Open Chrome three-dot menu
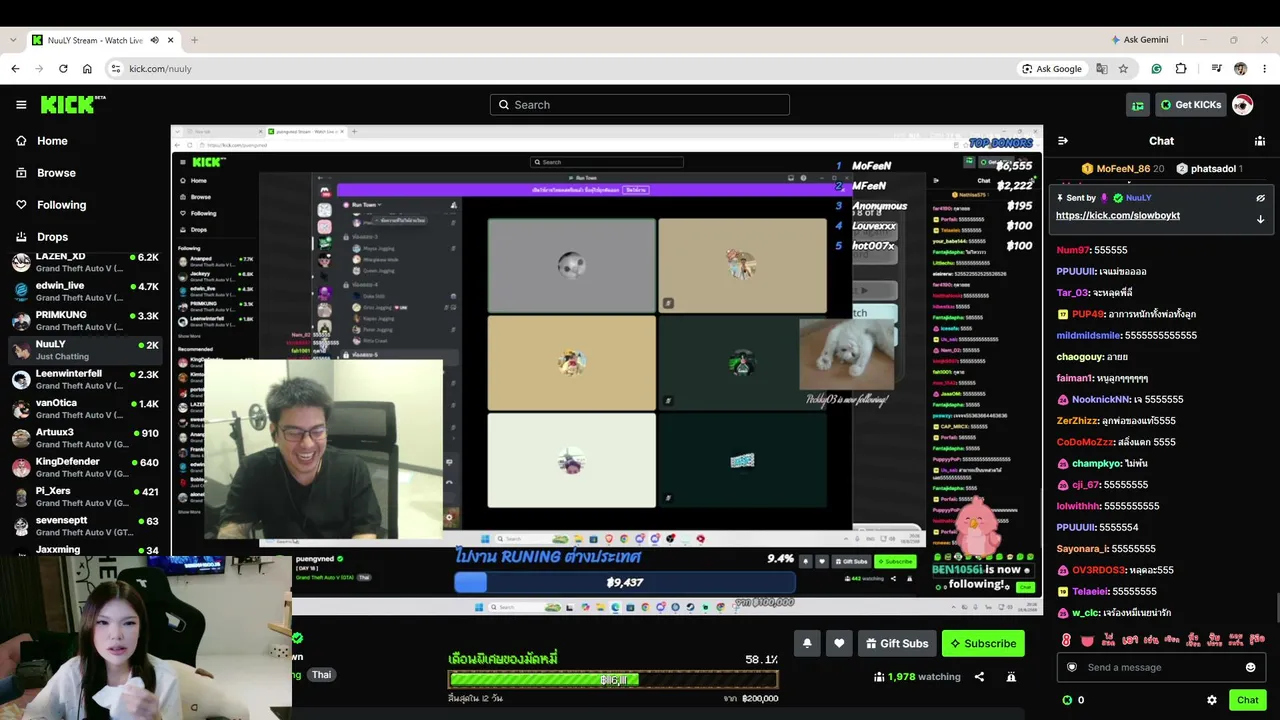Viewport: 1280px width, 720px height. point(1265,69)
